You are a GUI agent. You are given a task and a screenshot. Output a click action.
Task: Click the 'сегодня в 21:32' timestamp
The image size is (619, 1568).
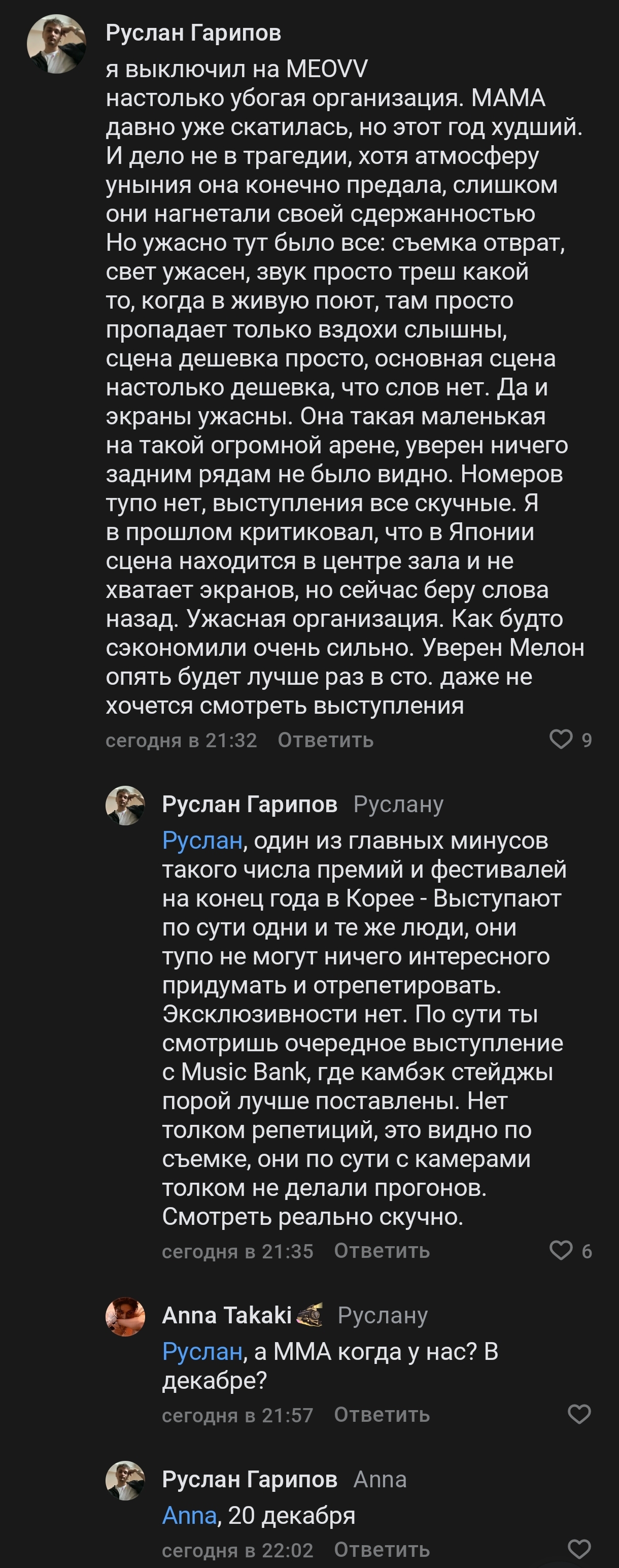[181, 740]
